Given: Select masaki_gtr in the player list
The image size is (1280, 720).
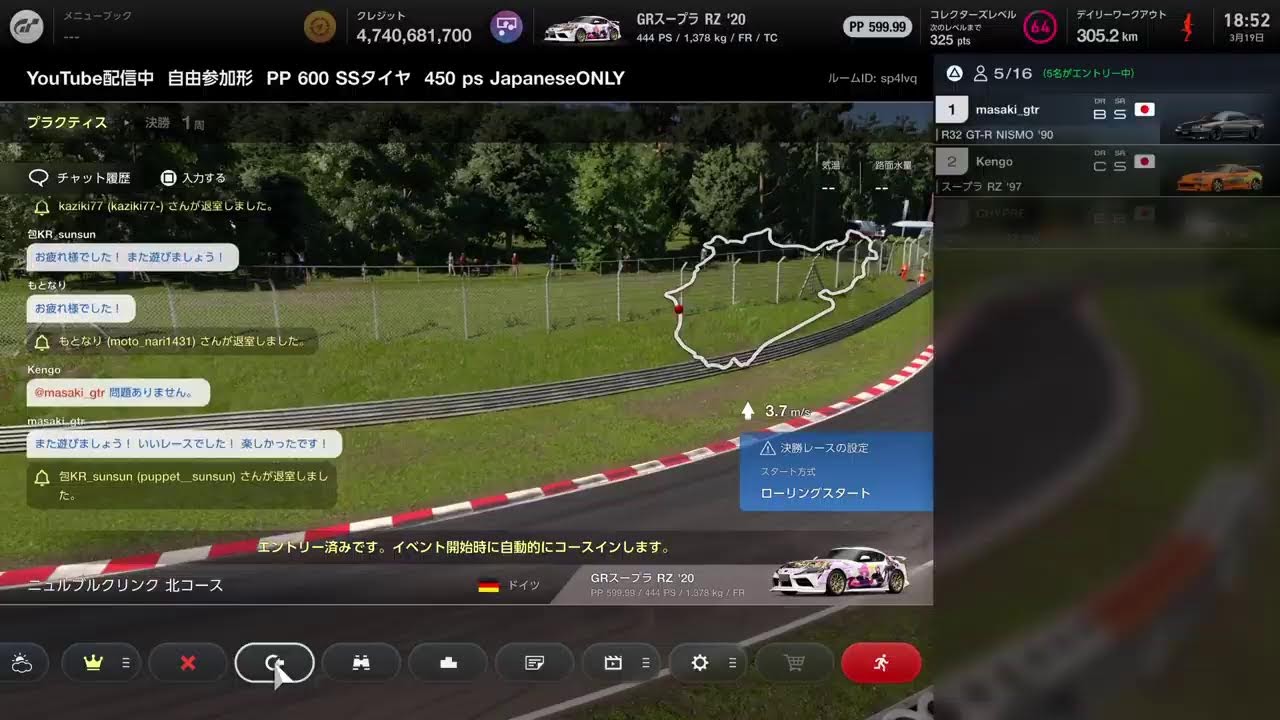Looking at the screenshot, I should (1107, 119).
